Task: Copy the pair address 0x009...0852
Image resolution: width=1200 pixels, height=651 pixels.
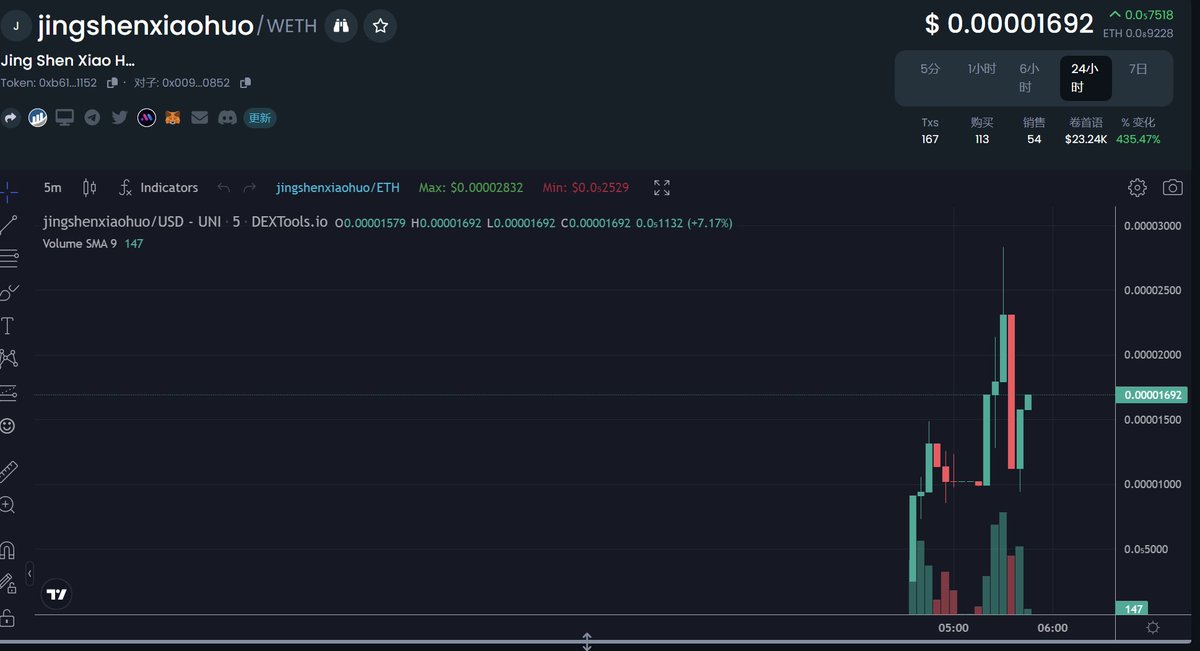Action: [246, 83]
